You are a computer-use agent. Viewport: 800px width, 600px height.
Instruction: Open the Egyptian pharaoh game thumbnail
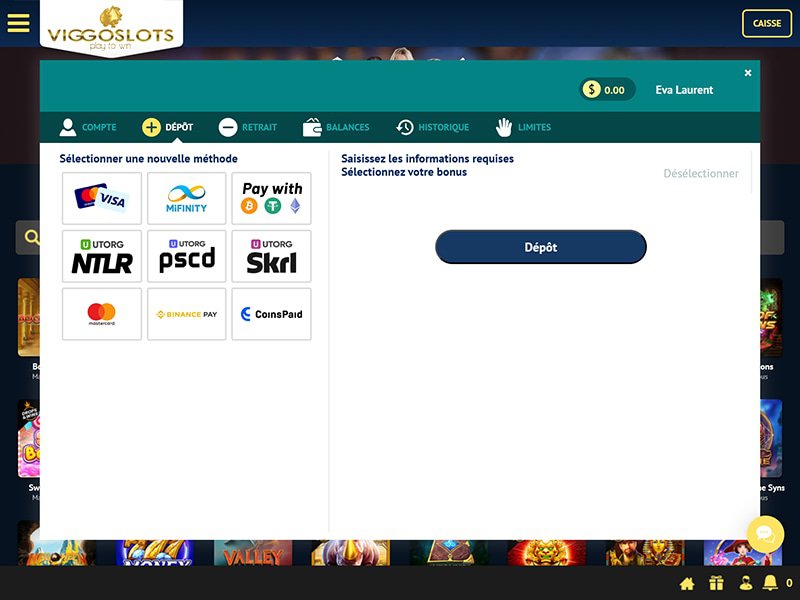point(645,553)
